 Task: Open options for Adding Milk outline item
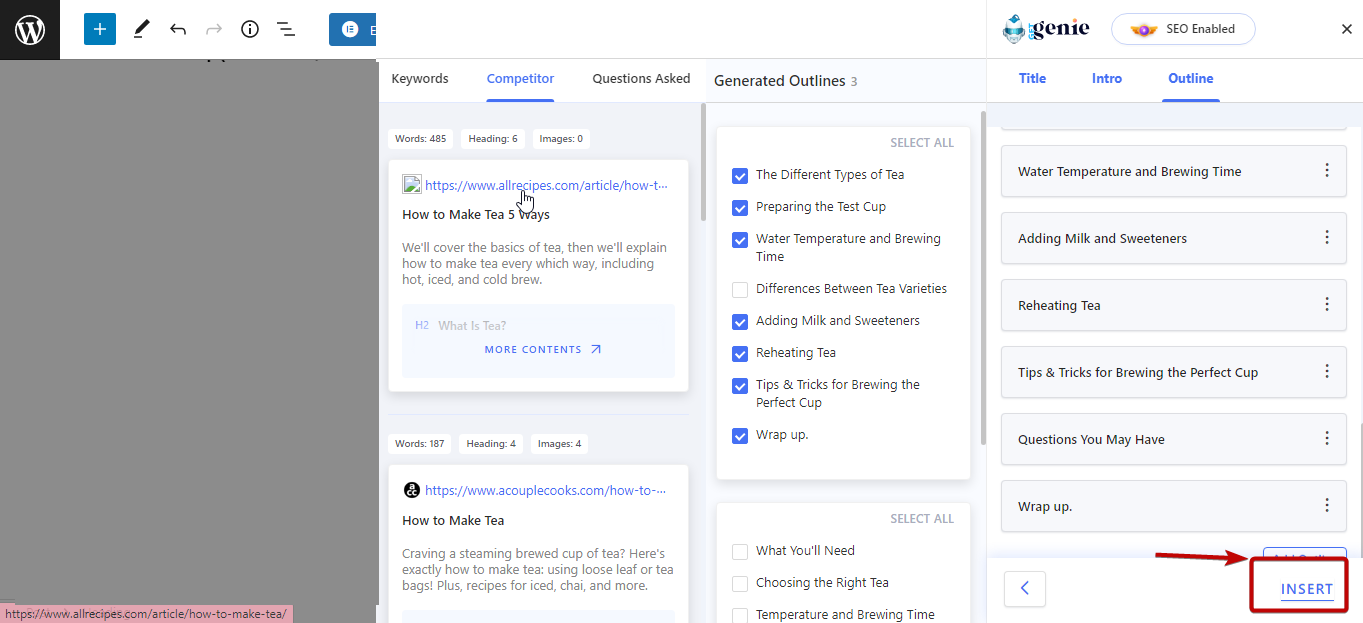(1327, 238)
